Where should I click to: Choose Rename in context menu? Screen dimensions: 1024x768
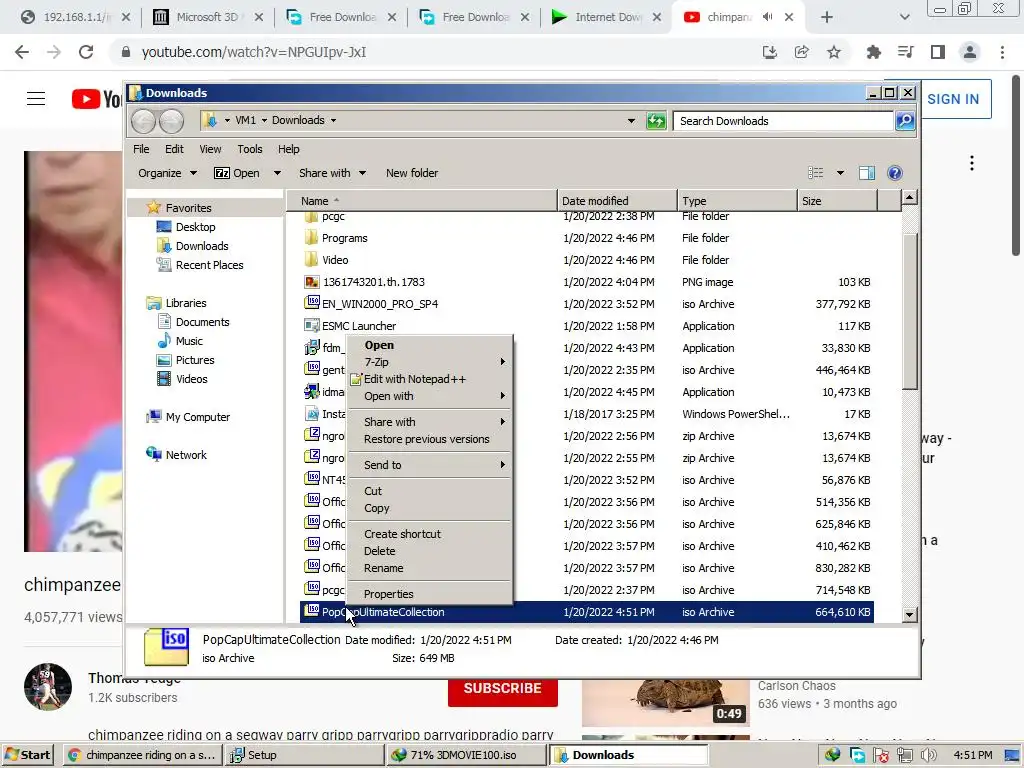pos(430,568)
